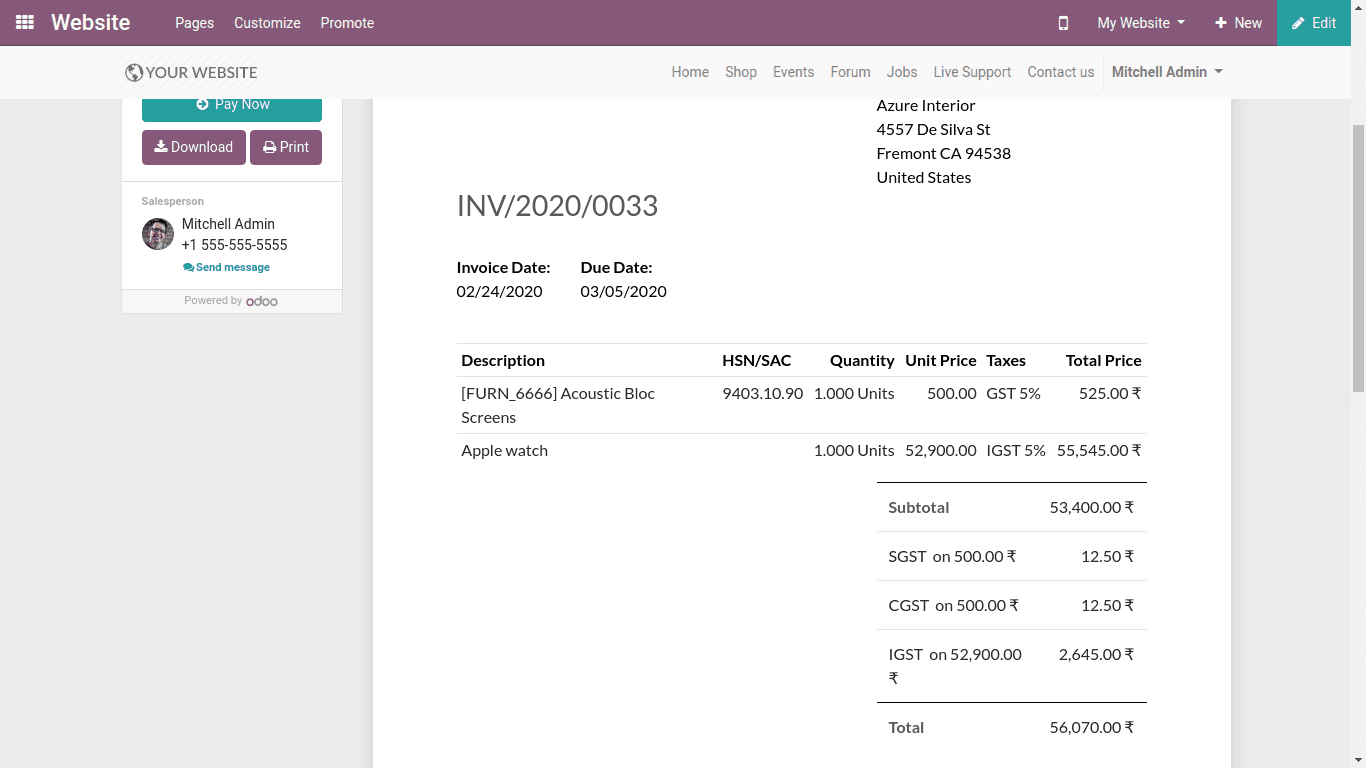1366x768 pixels.
Task: Print the invoice
Action: point(286,147)
